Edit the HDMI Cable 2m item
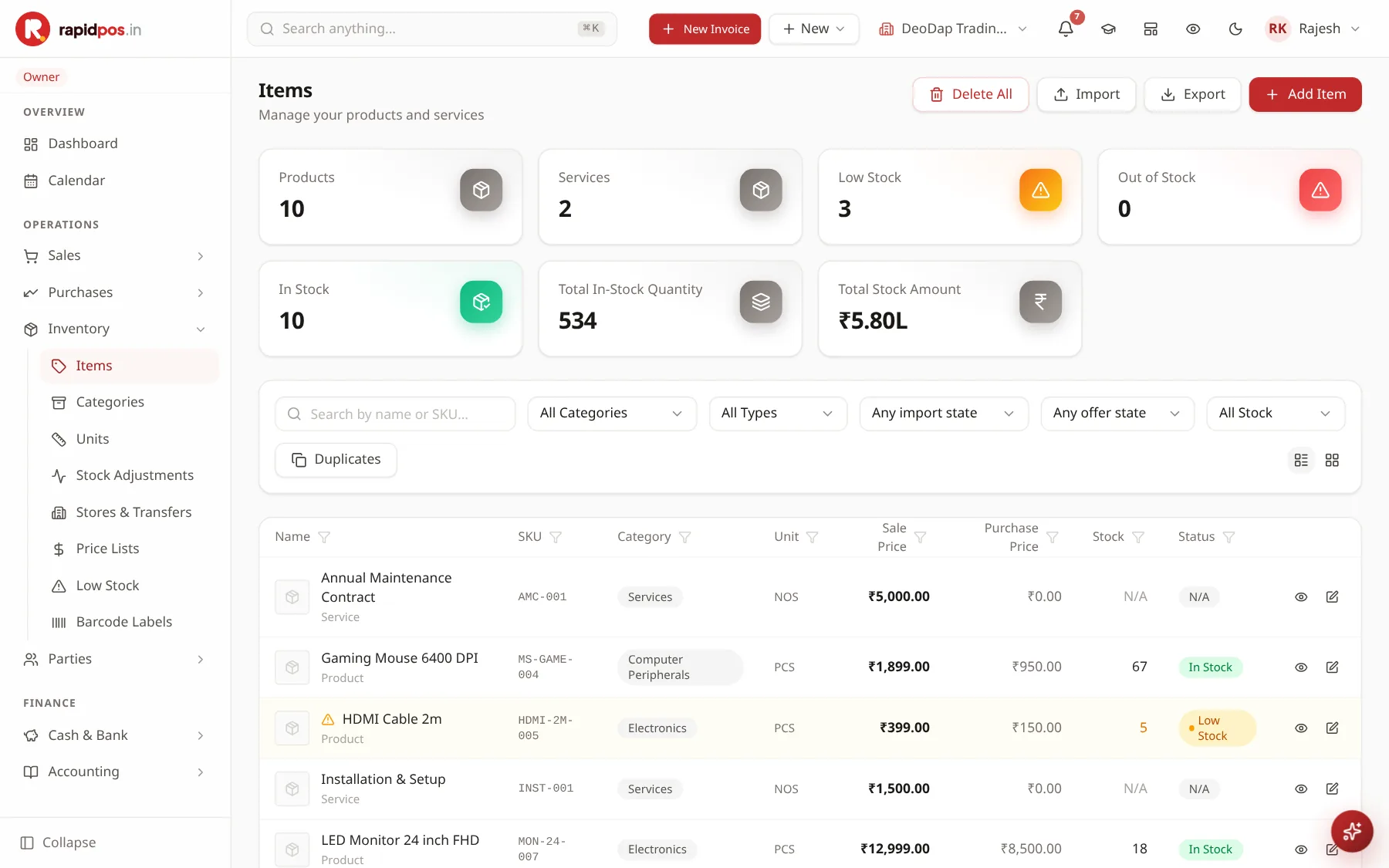Image resolution: width=1389 pixels, height=868 pixels. tap(1332, 728)
